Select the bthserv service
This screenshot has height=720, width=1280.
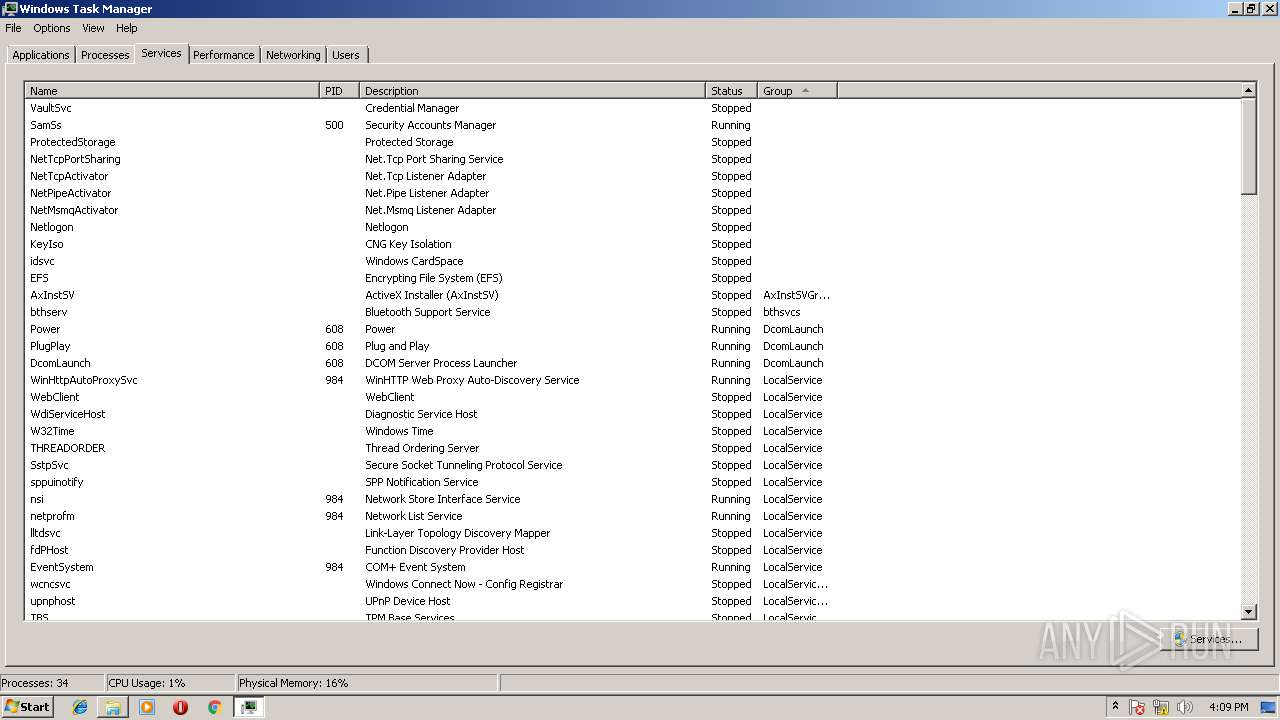pyautogui.click(x=49, y=312)
